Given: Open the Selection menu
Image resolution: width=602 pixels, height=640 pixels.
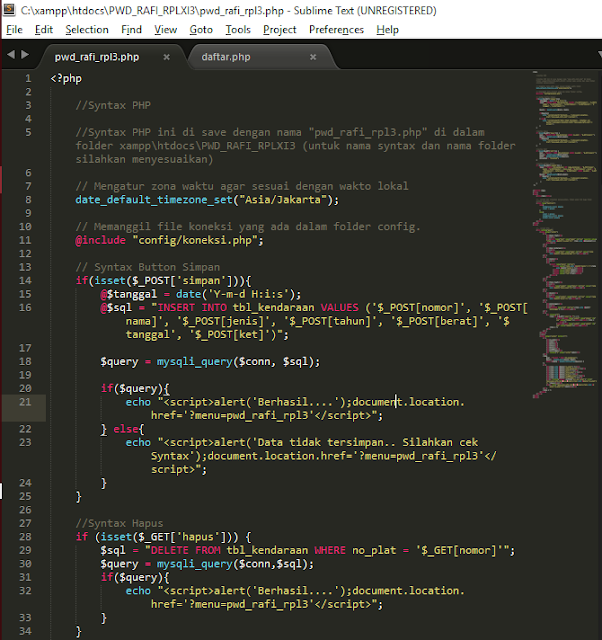Looking at the screenshot, I should point(87,29).
